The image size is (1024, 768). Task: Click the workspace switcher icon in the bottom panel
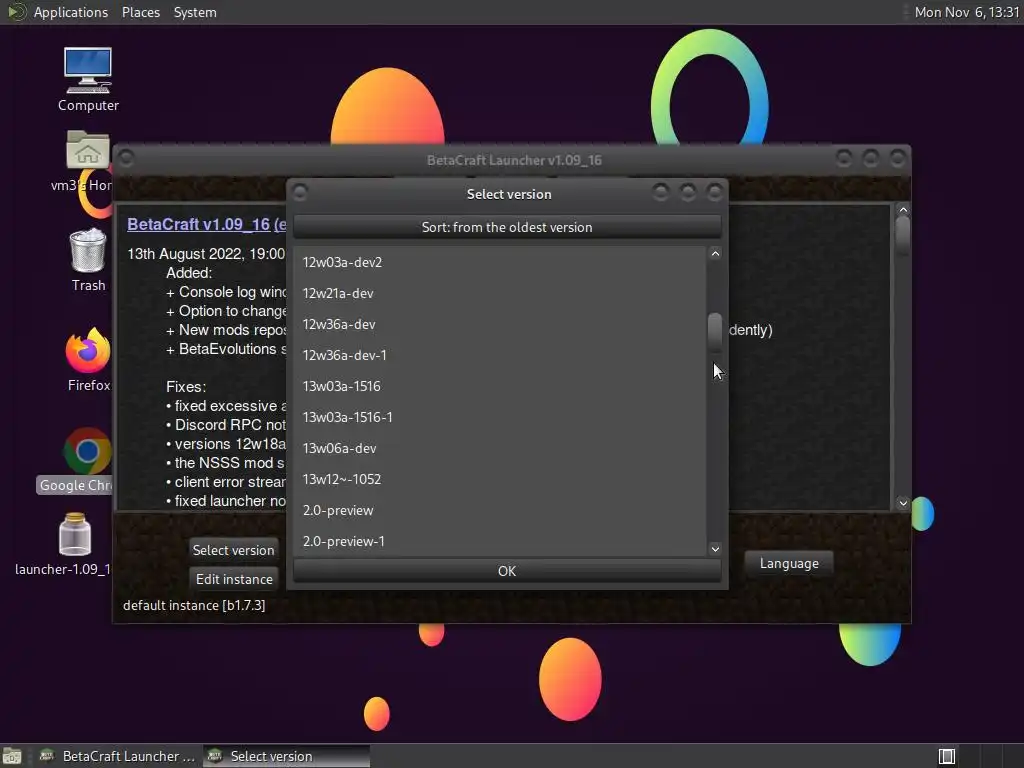pyautogui.click(x=946, y=756)
